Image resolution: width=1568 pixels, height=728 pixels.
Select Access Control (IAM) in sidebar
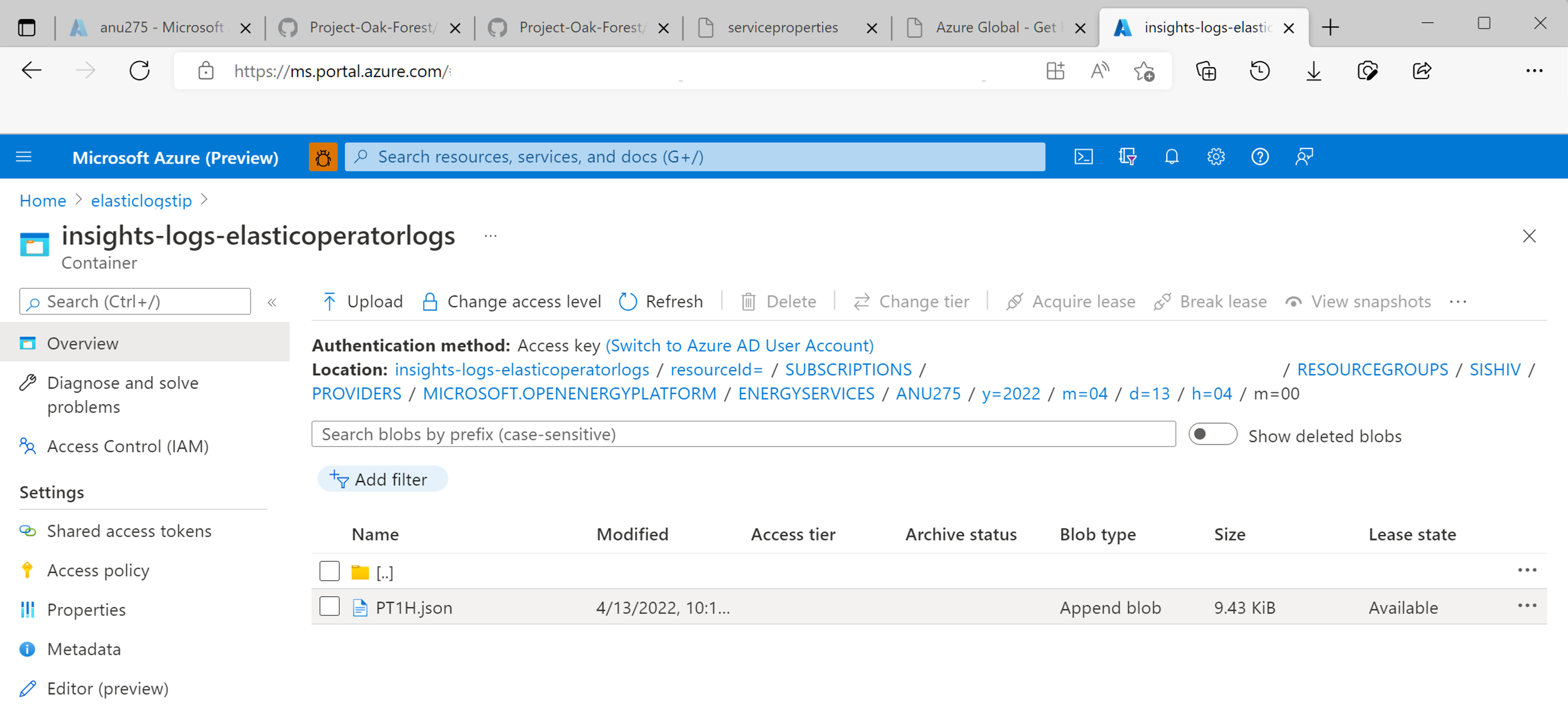point(127,445)
